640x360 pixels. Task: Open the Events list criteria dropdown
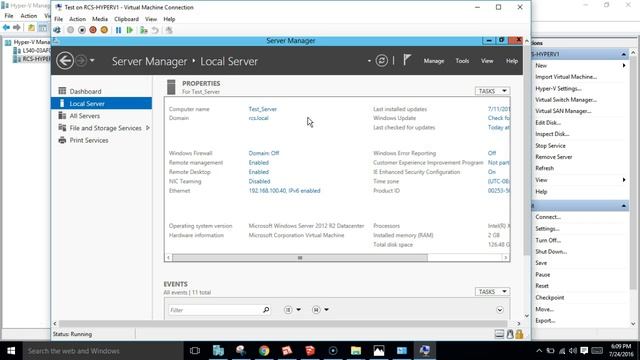click(292, 310)
